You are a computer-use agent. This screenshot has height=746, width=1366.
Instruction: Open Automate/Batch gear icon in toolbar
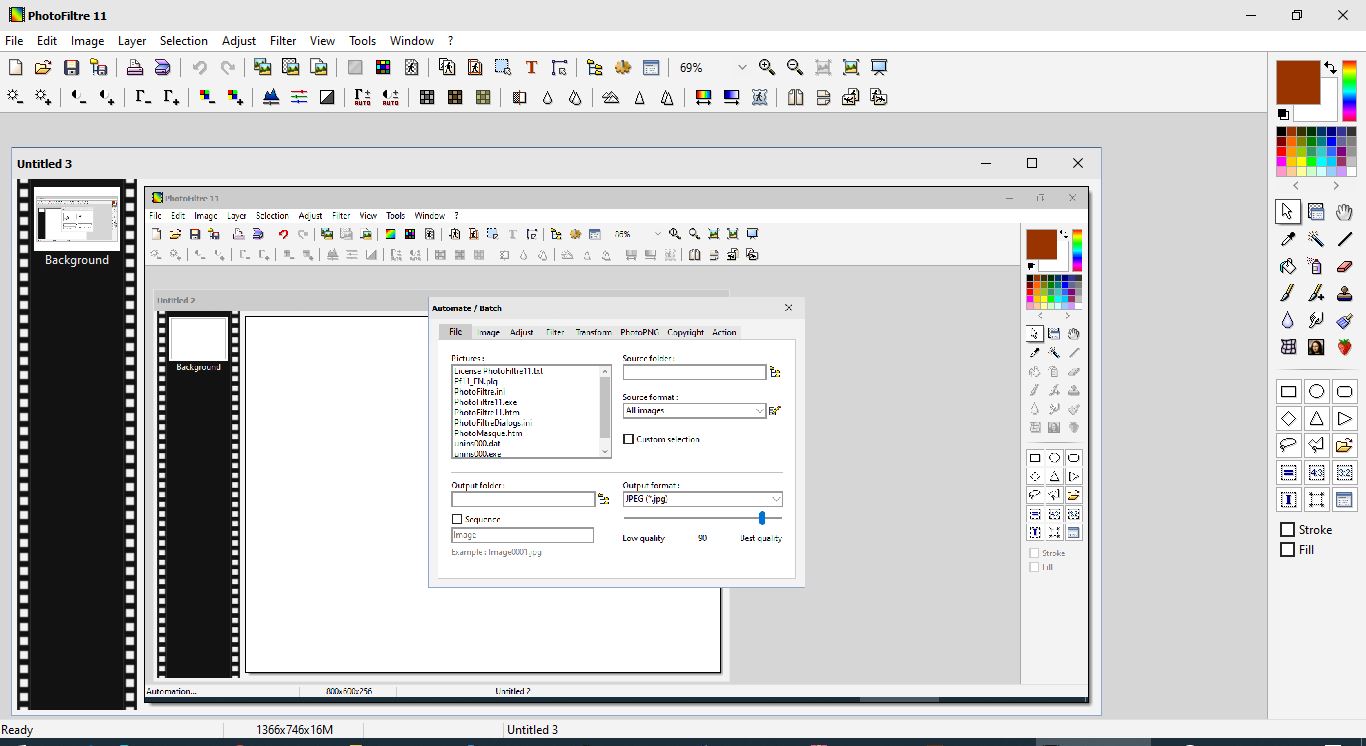pyautogui.click(x=623, y=67)
